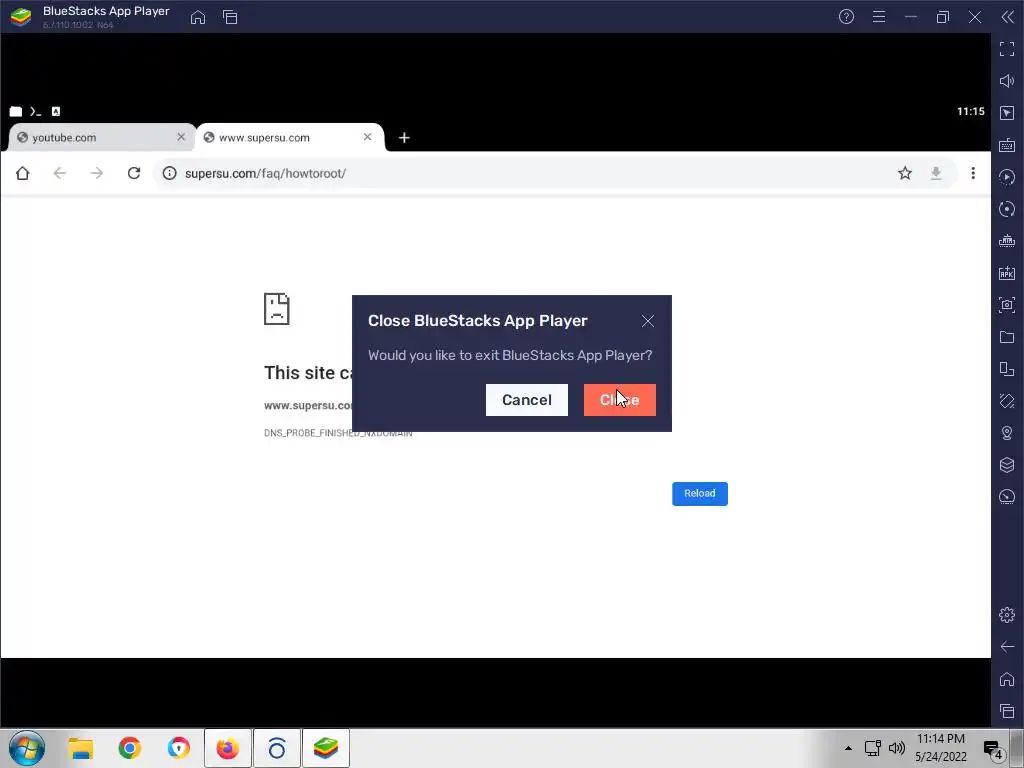1024x768 pixels.
Task: Click the shake sidebar icon
Action: [x=1007, y=401]
